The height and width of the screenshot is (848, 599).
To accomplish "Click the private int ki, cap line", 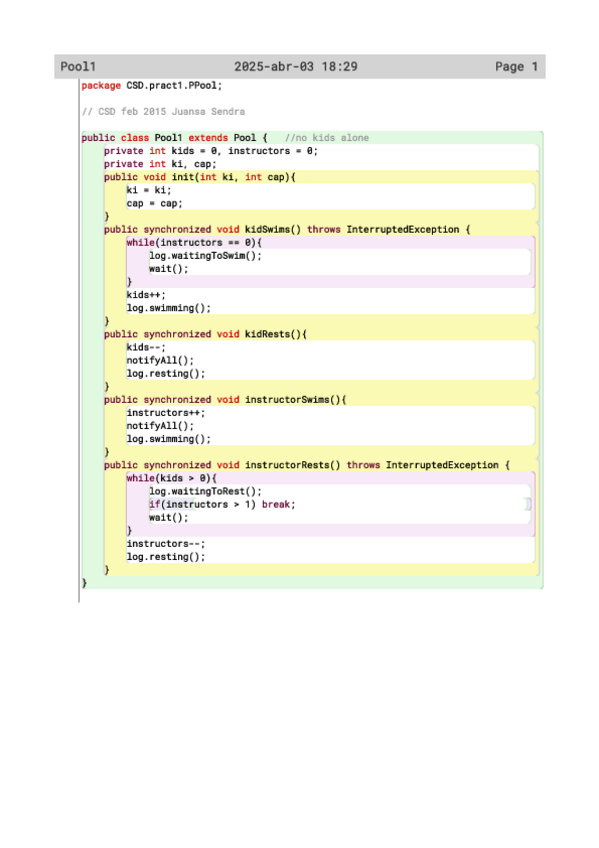I will tap(160, 164).
